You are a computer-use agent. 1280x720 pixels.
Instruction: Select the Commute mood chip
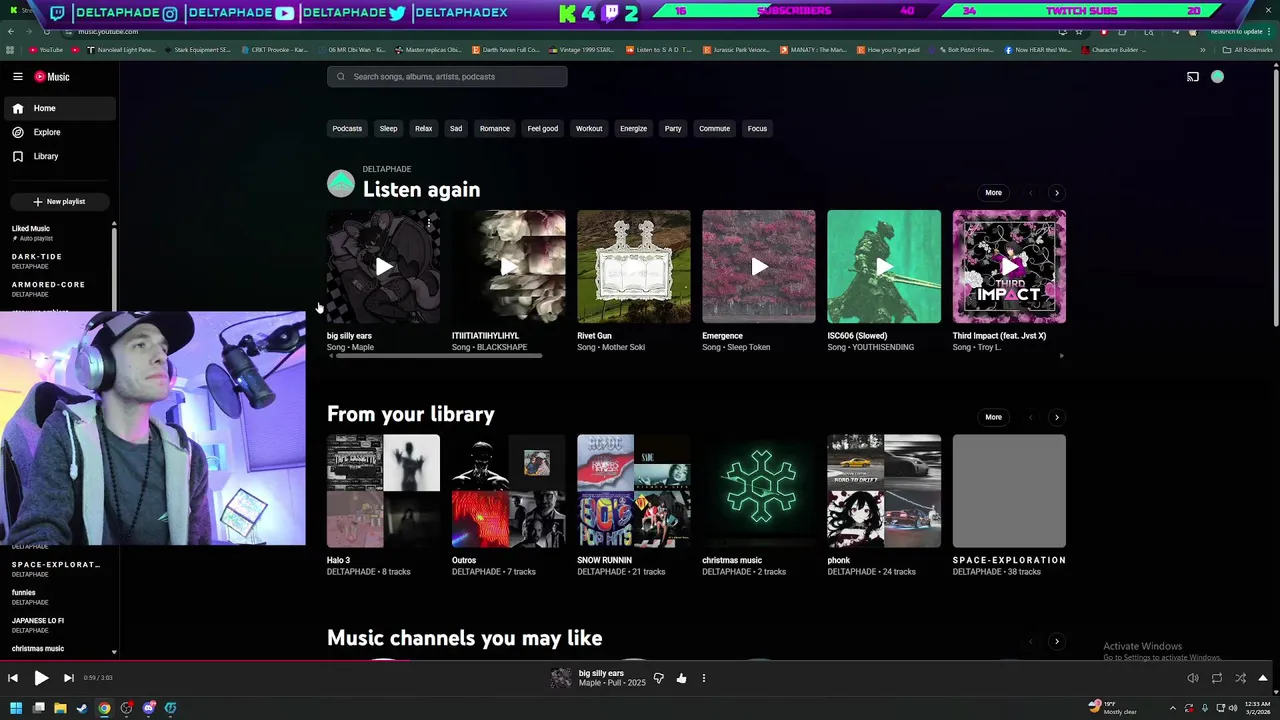pos(714,128)
